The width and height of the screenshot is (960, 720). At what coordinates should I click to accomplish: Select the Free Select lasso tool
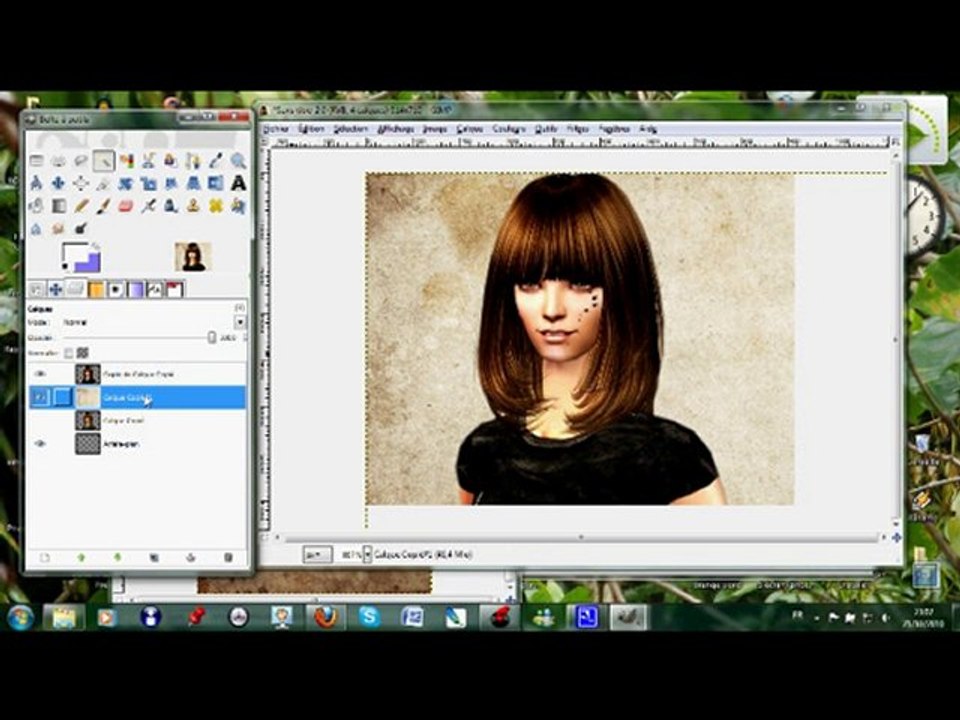(81, 161)
